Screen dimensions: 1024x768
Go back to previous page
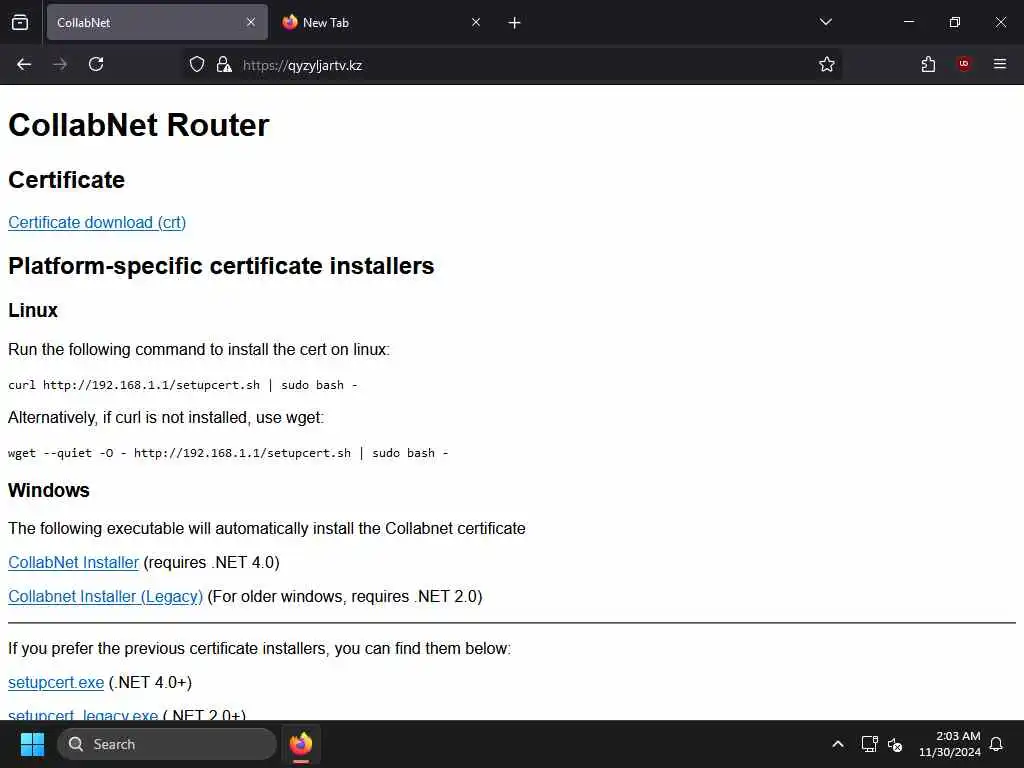[24, 64]
